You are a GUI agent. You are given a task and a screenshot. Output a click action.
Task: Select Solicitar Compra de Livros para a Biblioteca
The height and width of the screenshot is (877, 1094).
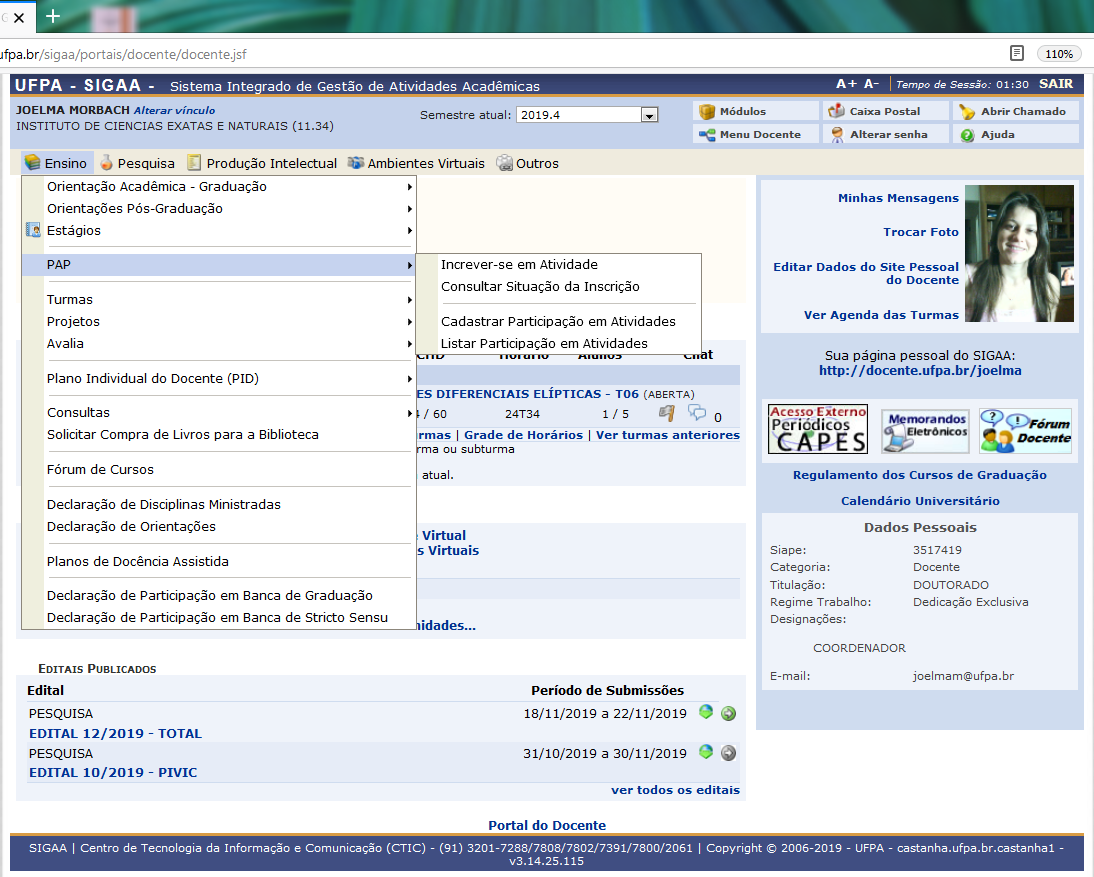pyautogui.click(x=183, y=435)
